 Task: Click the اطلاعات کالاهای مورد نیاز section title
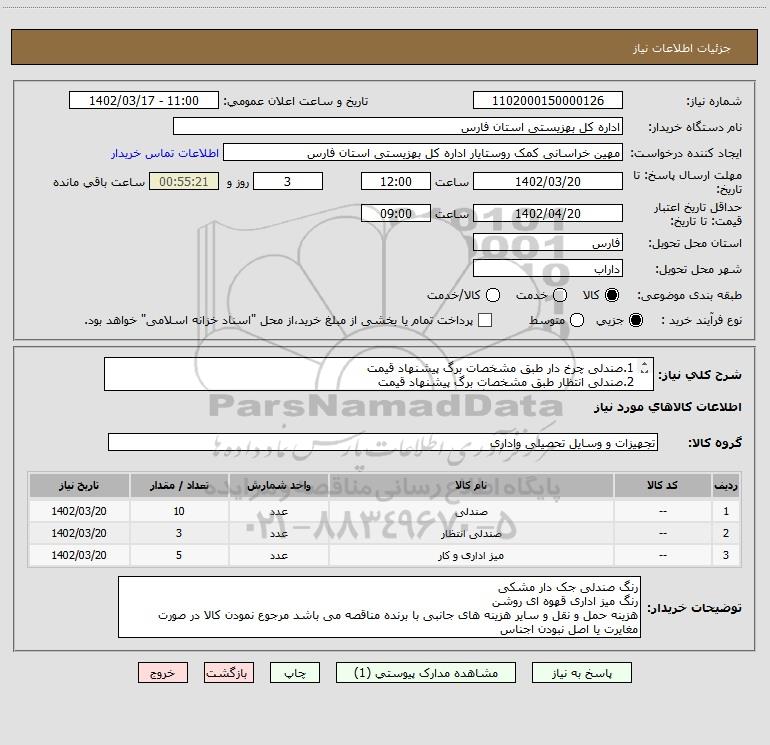(667, 407)
